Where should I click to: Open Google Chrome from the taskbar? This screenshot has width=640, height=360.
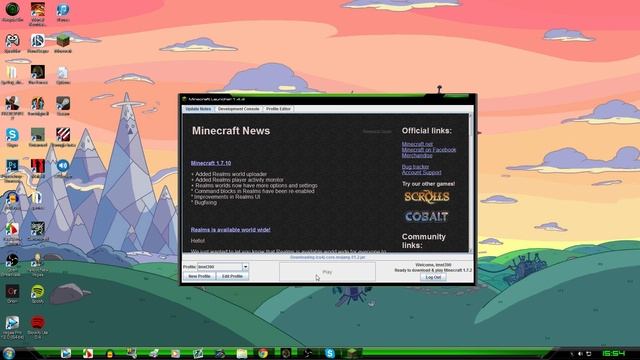pyautogui.click(x=263, y=353)
